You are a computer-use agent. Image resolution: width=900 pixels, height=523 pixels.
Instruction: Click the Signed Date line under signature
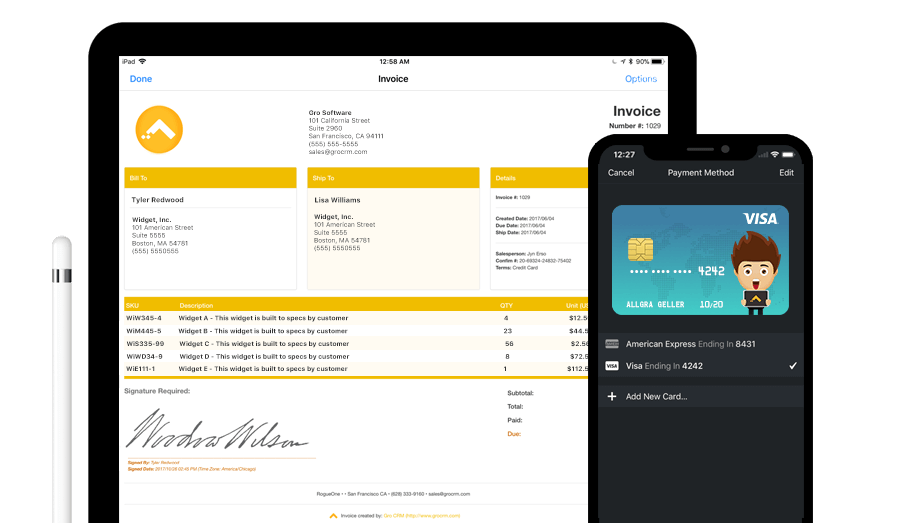(x=192, y=469)
